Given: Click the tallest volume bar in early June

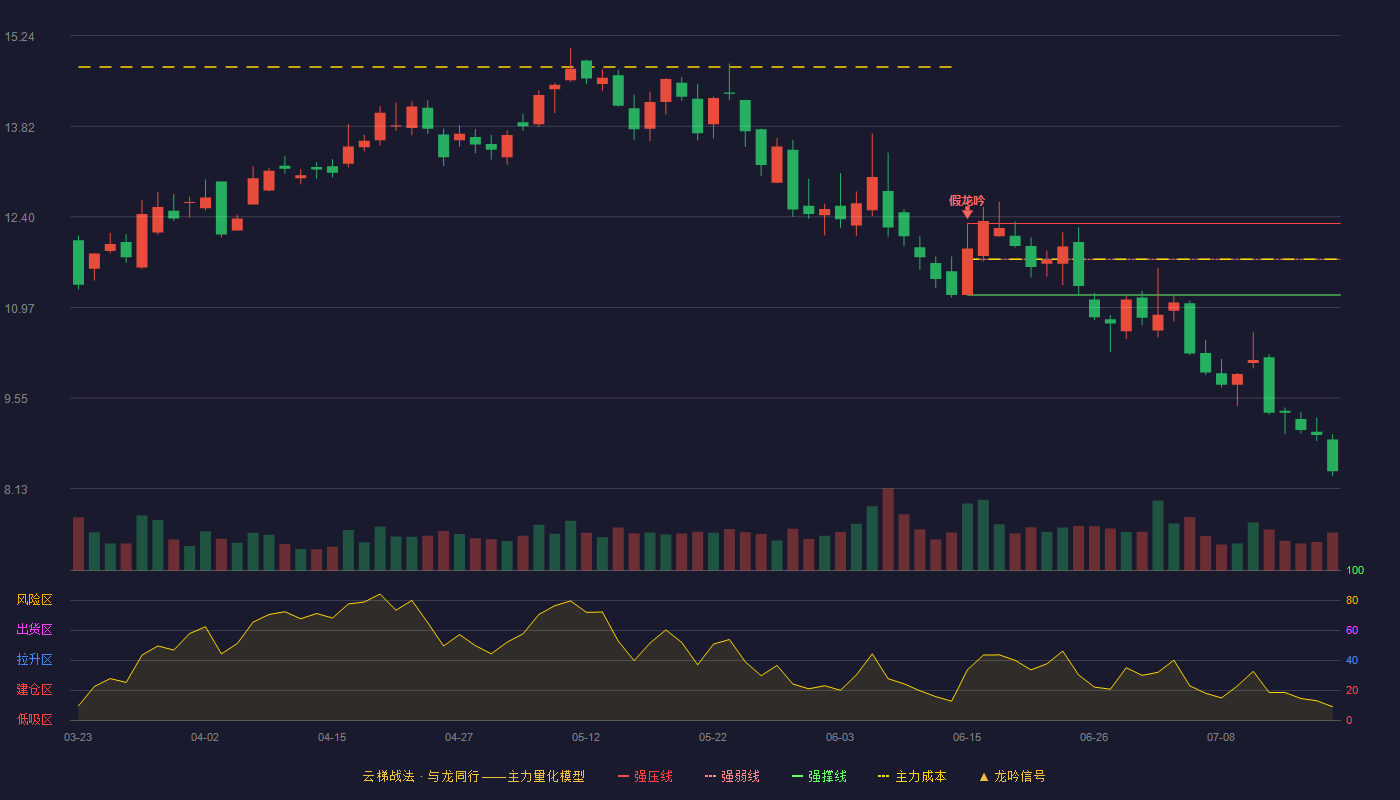Looking at the screenshot, I should pos(888,529).
